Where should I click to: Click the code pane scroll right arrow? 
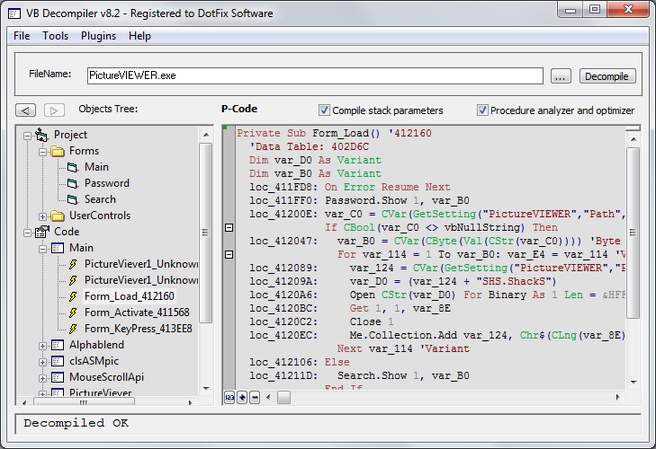click(618, 397)
